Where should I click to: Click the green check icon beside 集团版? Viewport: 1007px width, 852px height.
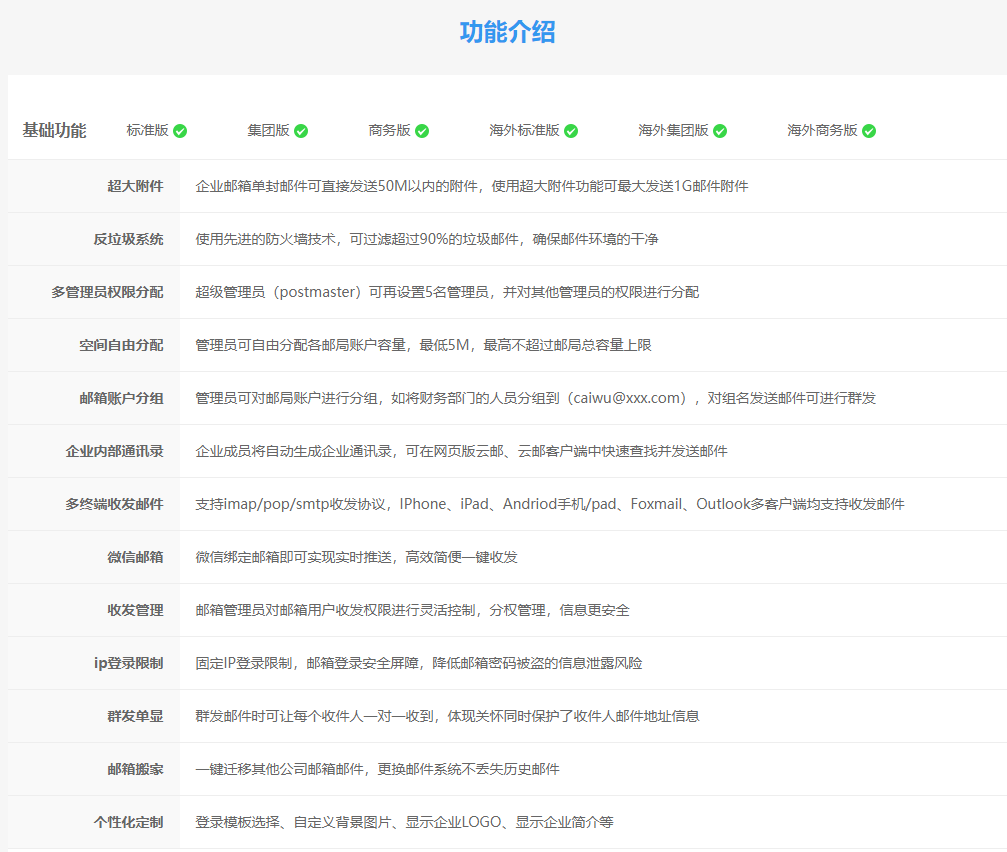point(301,131)
